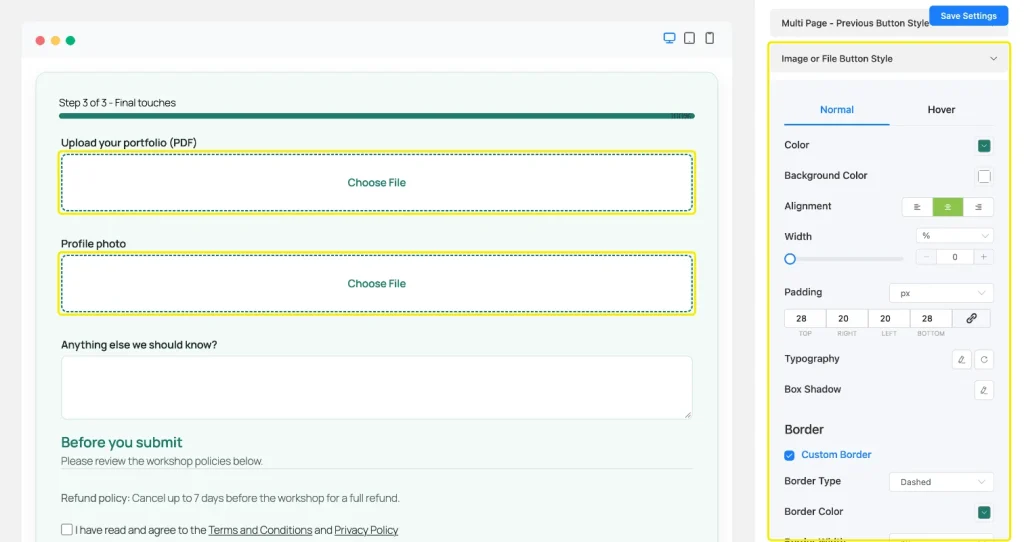Screen dimensions: 1024x542
Task: Switch to desktop preview icon
Action: tap(669, 38)
